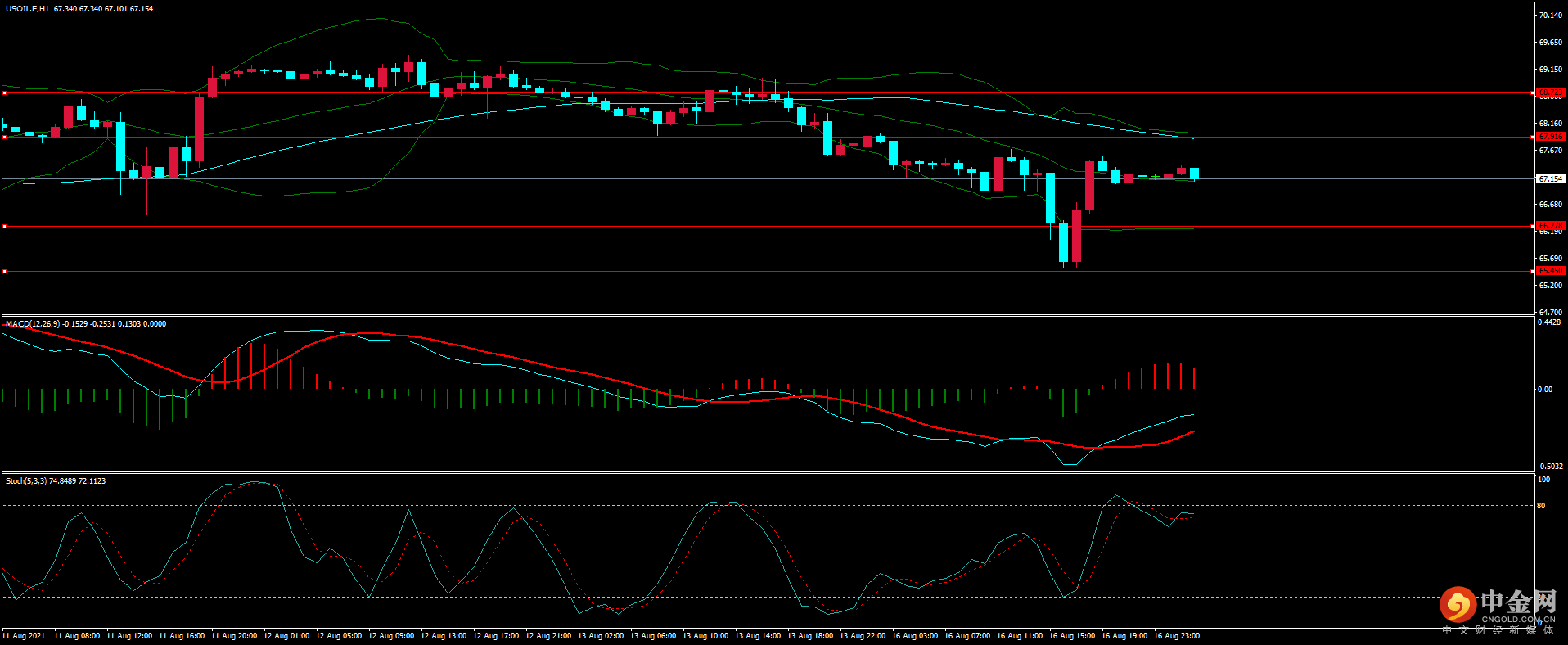
Task: Click the Stochastic scale value 100
Action: 1544,480
